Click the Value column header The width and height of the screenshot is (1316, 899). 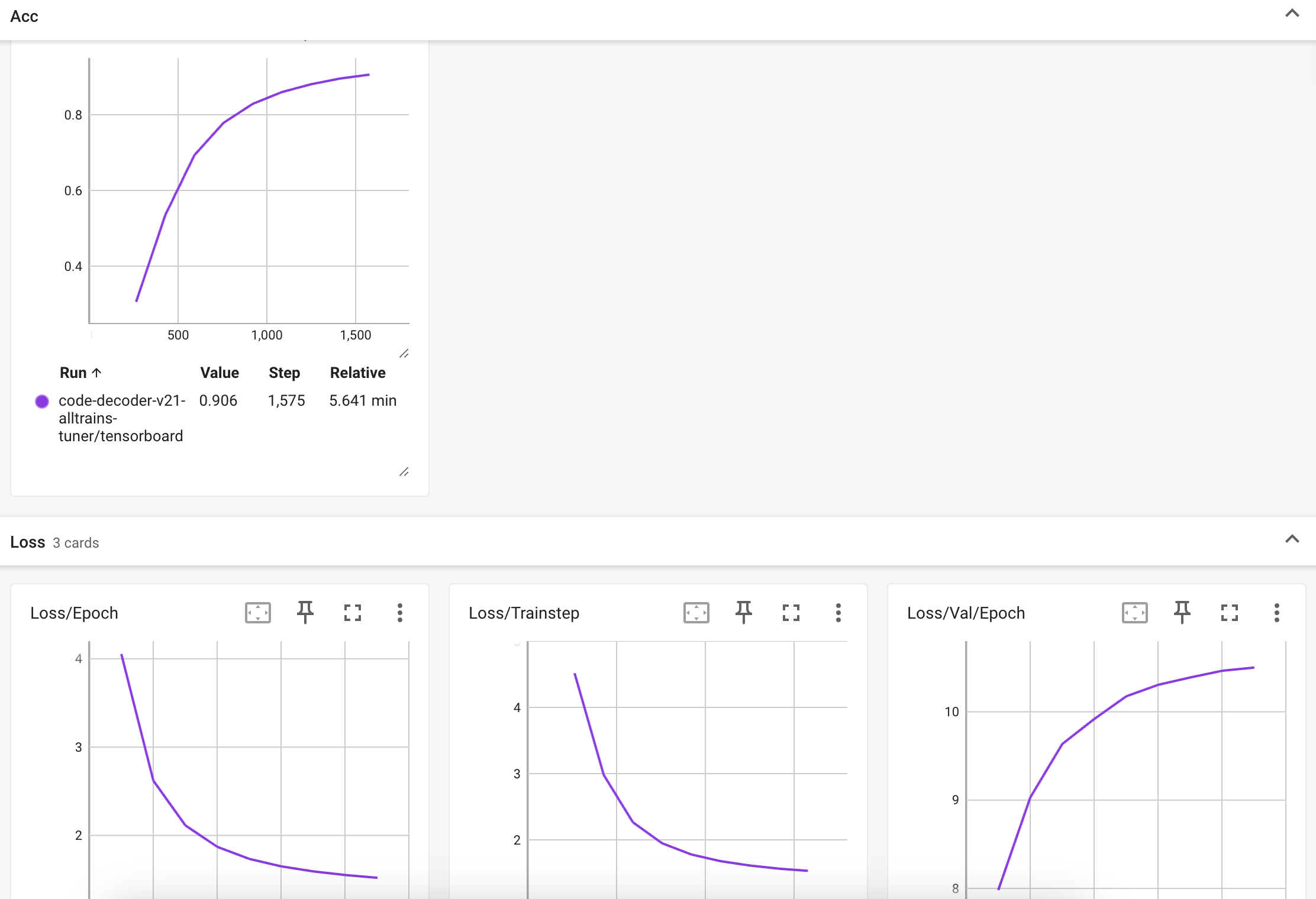[220, 373]
